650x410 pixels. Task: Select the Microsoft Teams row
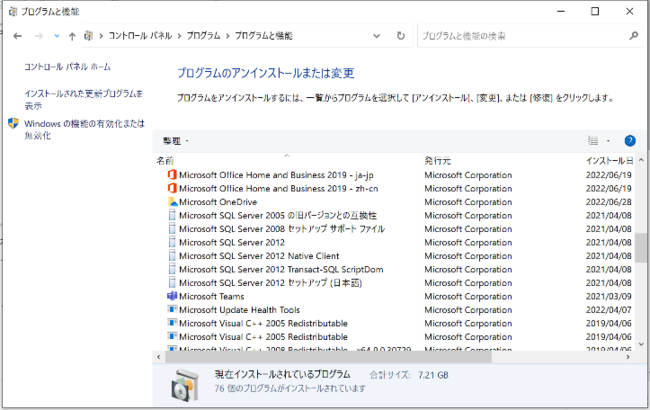coord(394,296)
